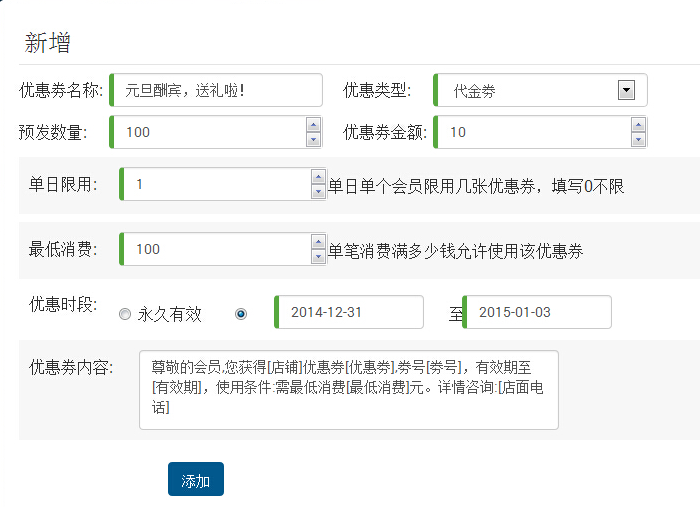Select the date range radio button
This screenshot has height=507, width=700.
click(240, 314)
